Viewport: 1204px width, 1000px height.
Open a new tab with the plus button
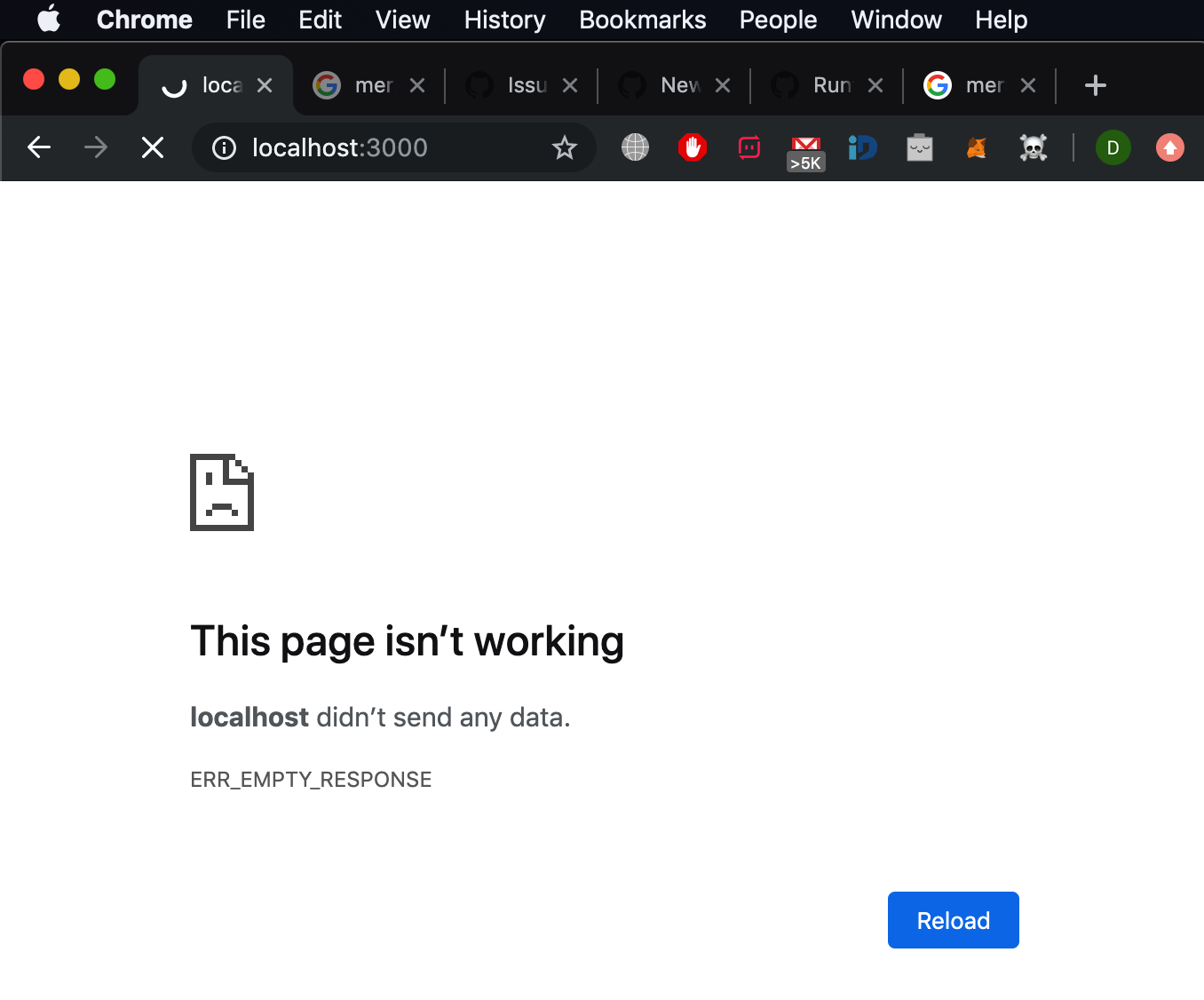[x=1096, y=85]
